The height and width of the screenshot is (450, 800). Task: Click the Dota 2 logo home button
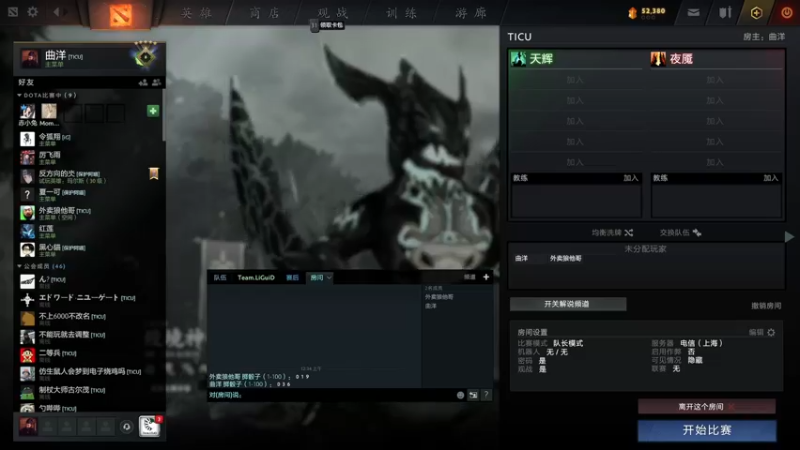pyautogui.click(x=120, y=14)
